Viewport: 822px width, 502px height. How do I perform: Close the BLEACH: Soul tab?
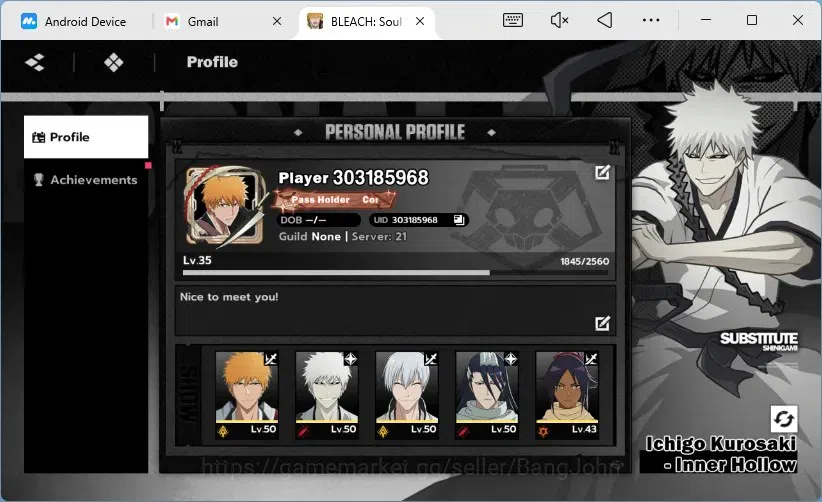point(420,21)
